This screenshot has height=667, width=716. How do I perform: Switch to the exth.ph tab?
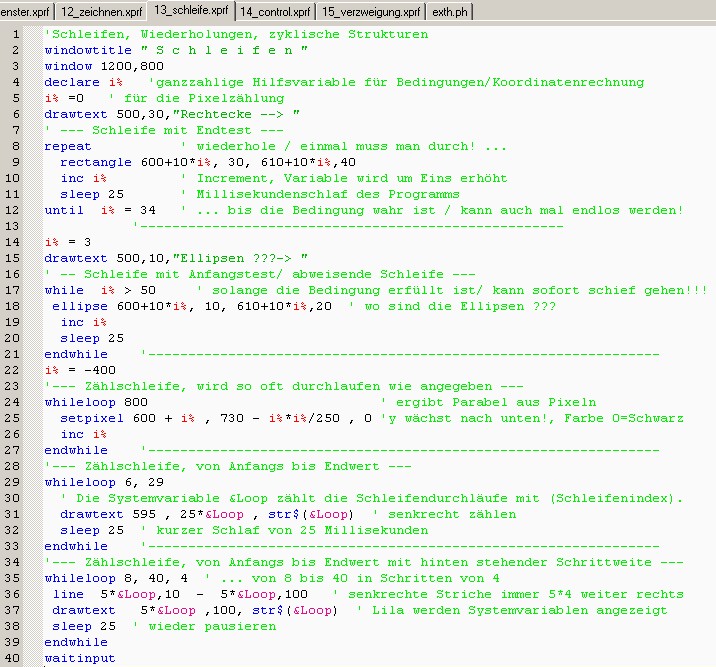[450, 12]
